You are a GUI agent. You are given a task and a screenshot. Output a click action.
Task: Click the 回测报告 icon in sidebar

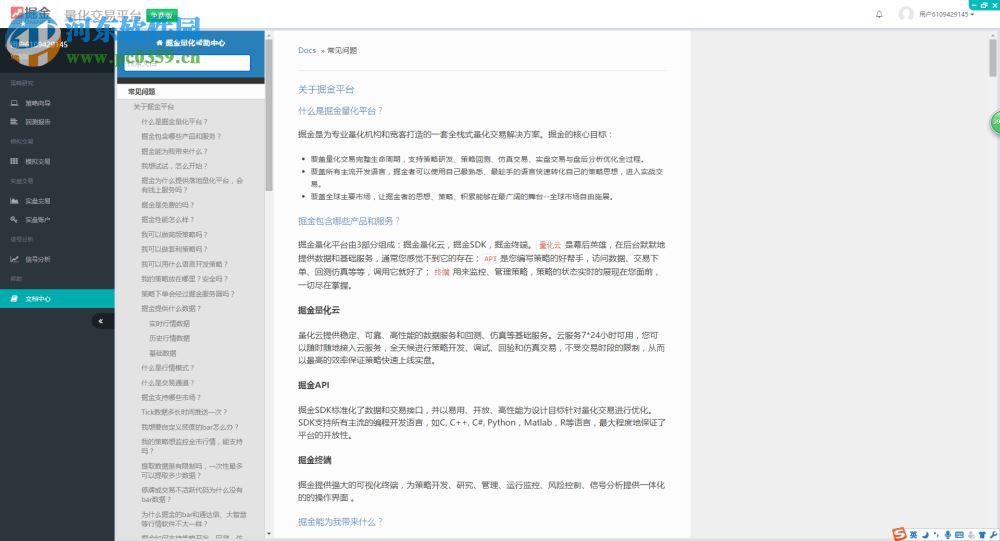tap(14, 121)
